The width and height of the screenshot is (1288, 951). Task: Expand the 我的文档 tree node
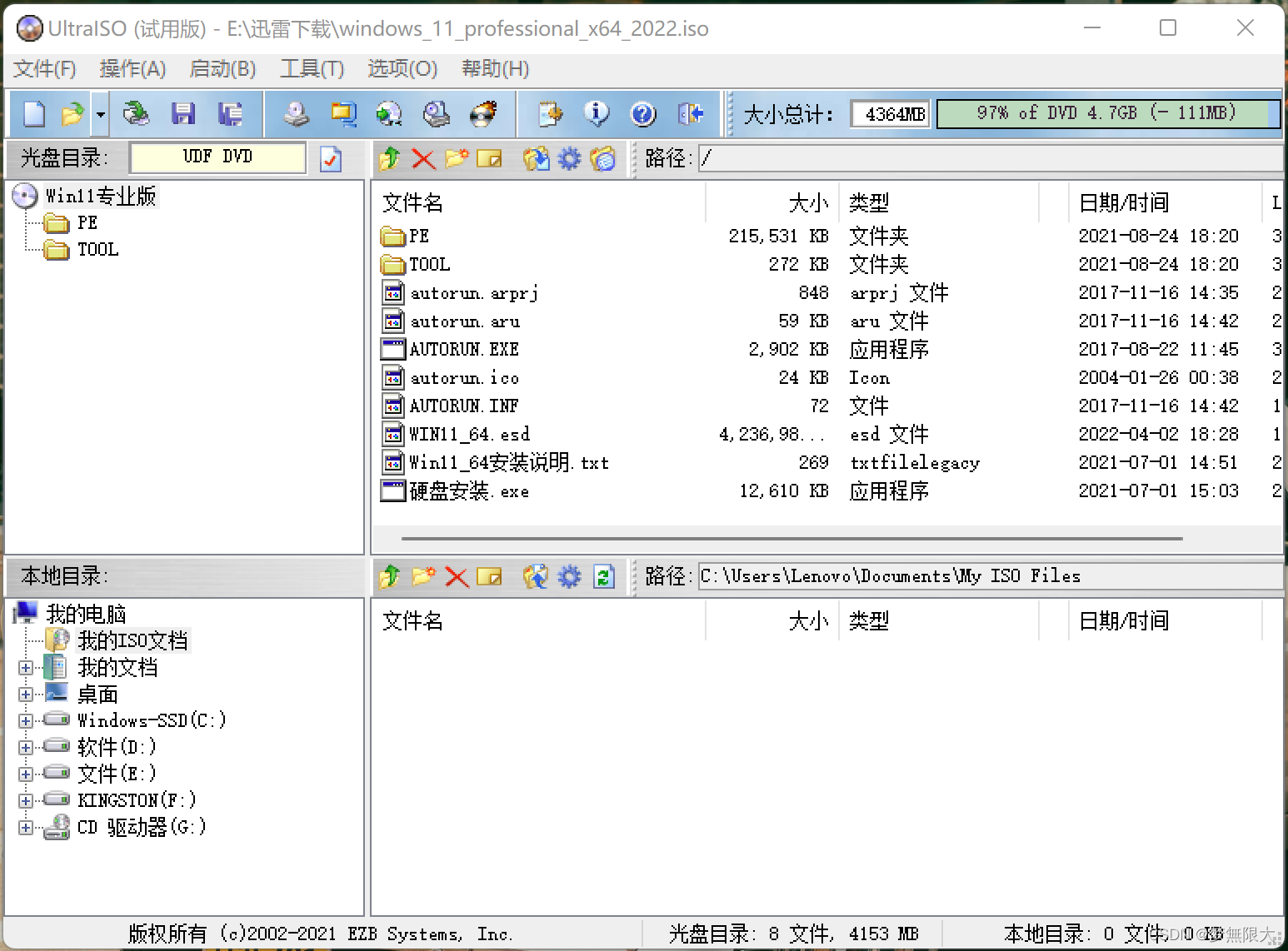point(26,668)
